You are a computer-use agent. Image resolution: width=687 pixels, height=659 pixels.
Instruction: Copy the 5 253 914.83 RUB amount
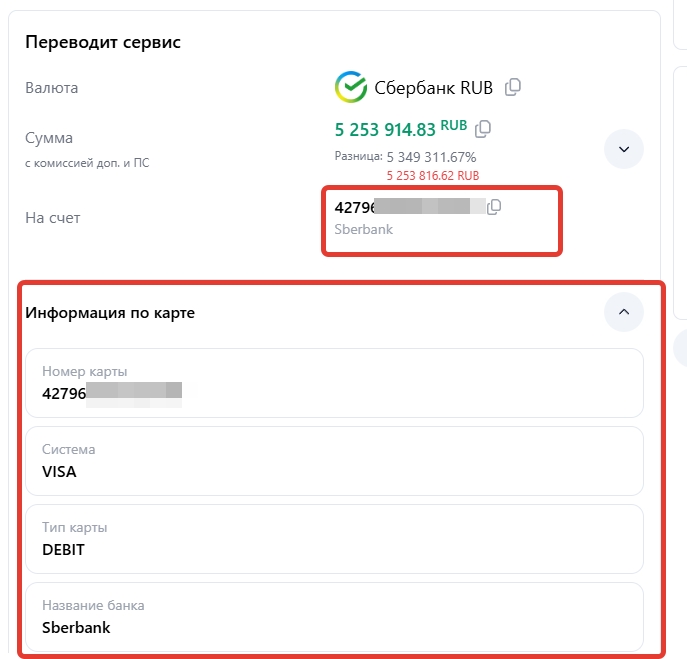(x=483, y=128)
